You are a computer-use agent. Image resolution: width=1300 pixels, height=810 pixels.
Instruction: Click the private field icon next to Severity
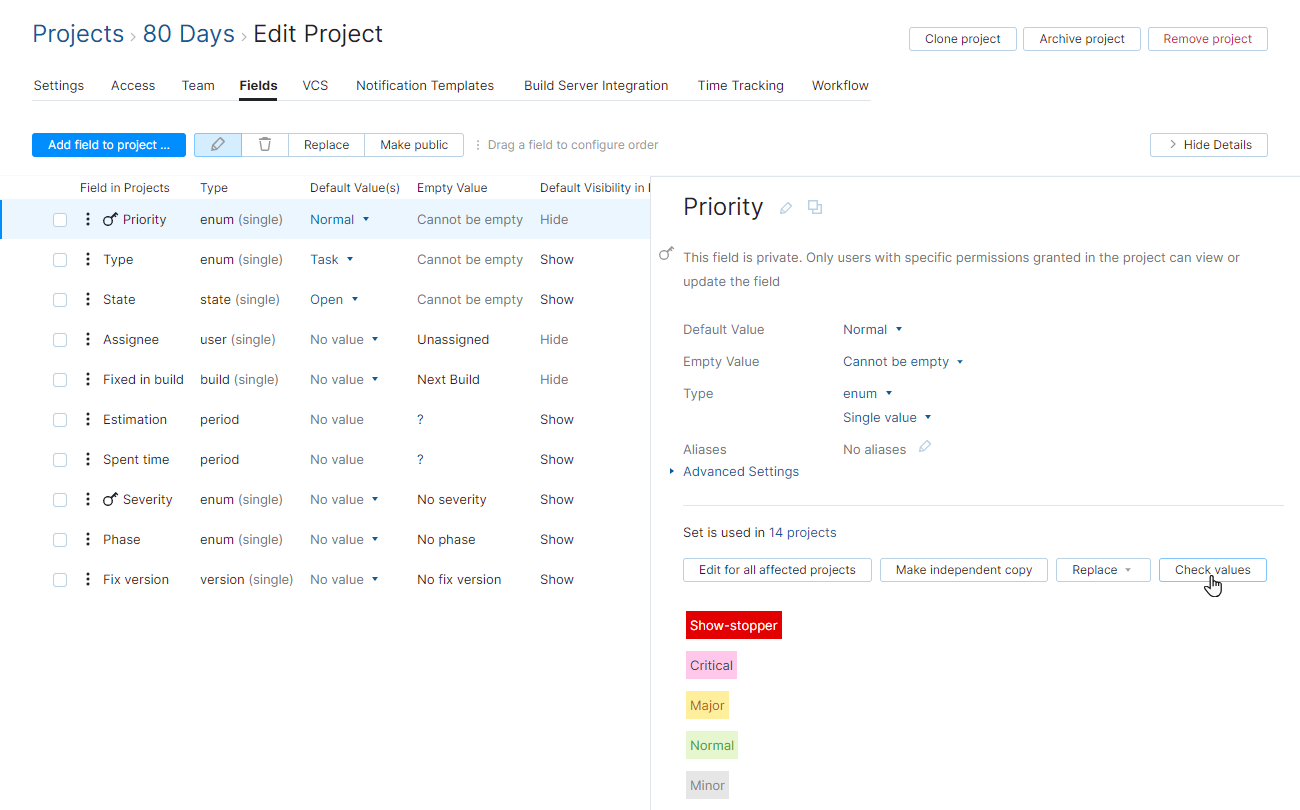pos(112,499)
